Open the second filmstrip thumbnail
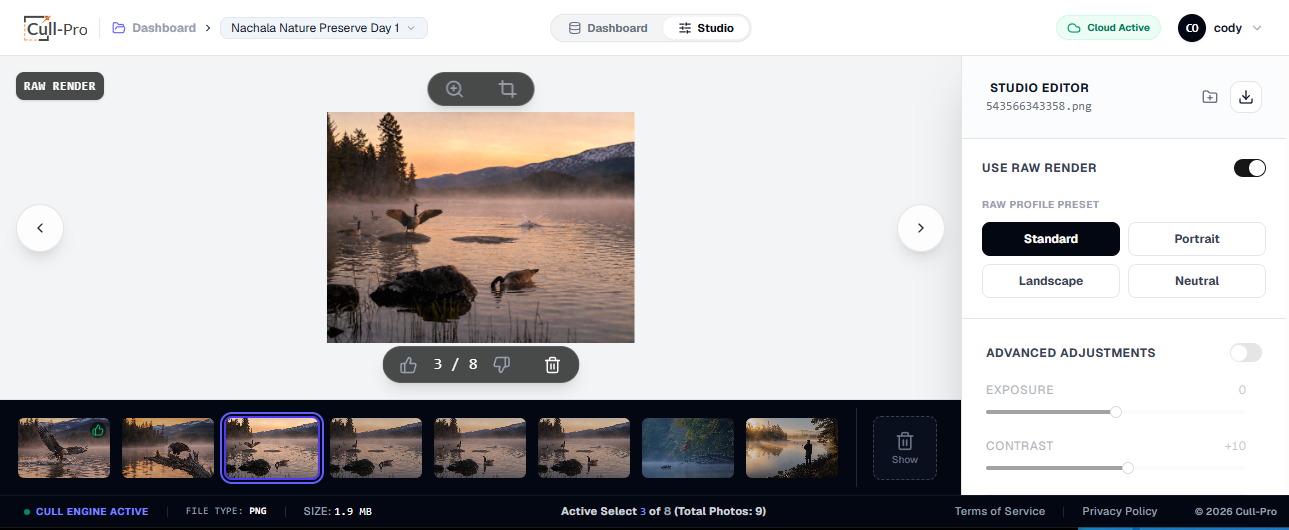 (x=168, y=448)
